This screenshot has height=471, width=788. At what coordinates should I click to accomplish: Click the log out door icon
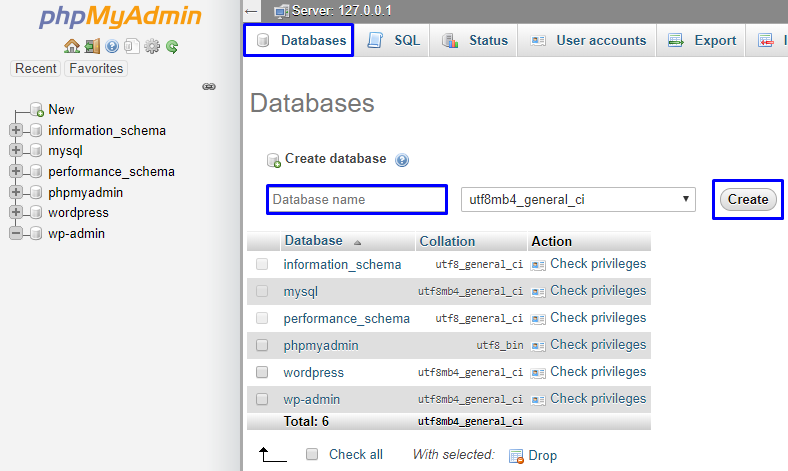pos(92,46)
